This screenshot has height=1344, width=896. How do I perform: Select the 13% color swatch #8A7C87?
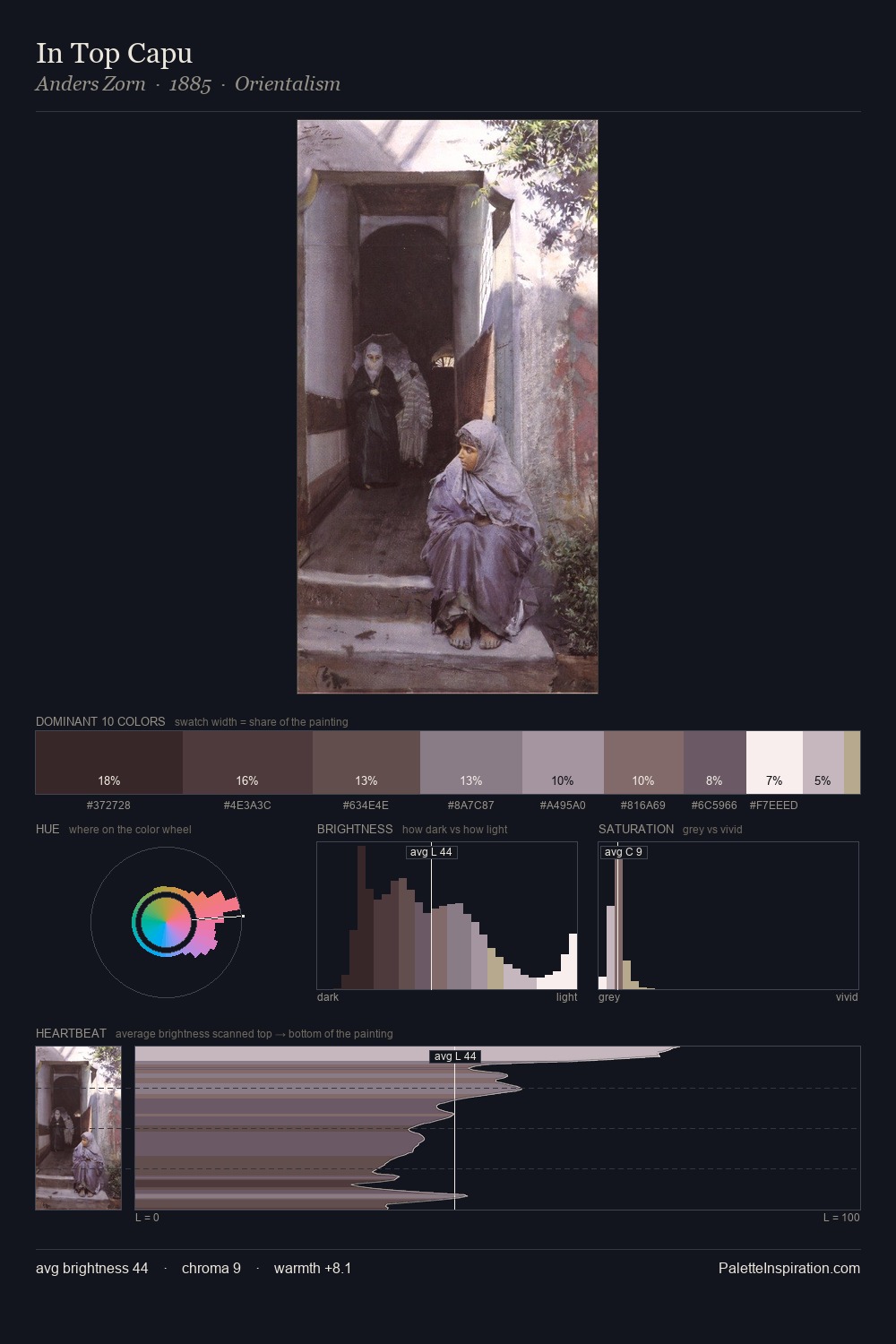(471, 762)
